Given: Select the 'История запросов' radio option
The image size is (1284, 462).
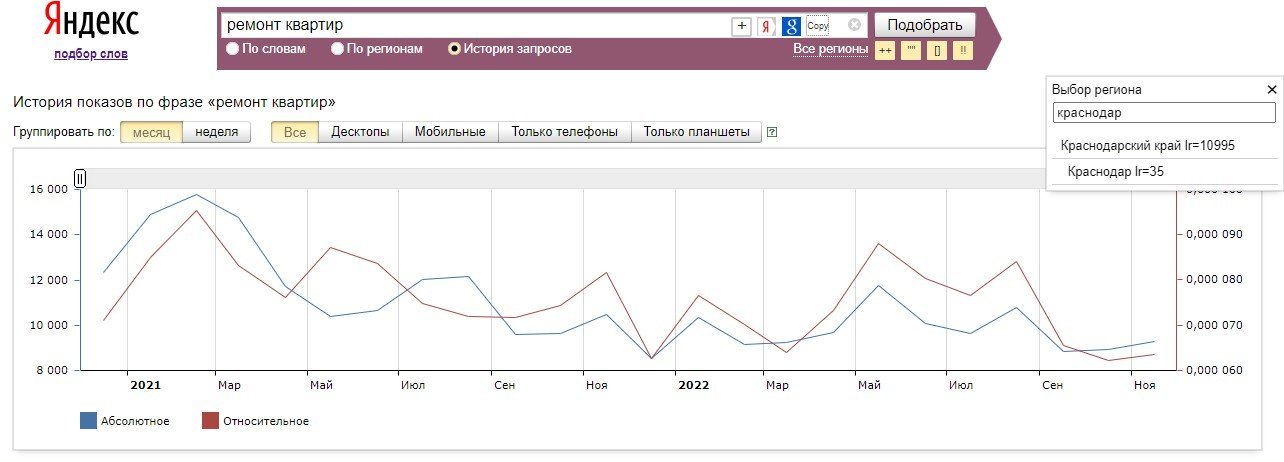Looking at the screenshot, I should tap(455, 48).
